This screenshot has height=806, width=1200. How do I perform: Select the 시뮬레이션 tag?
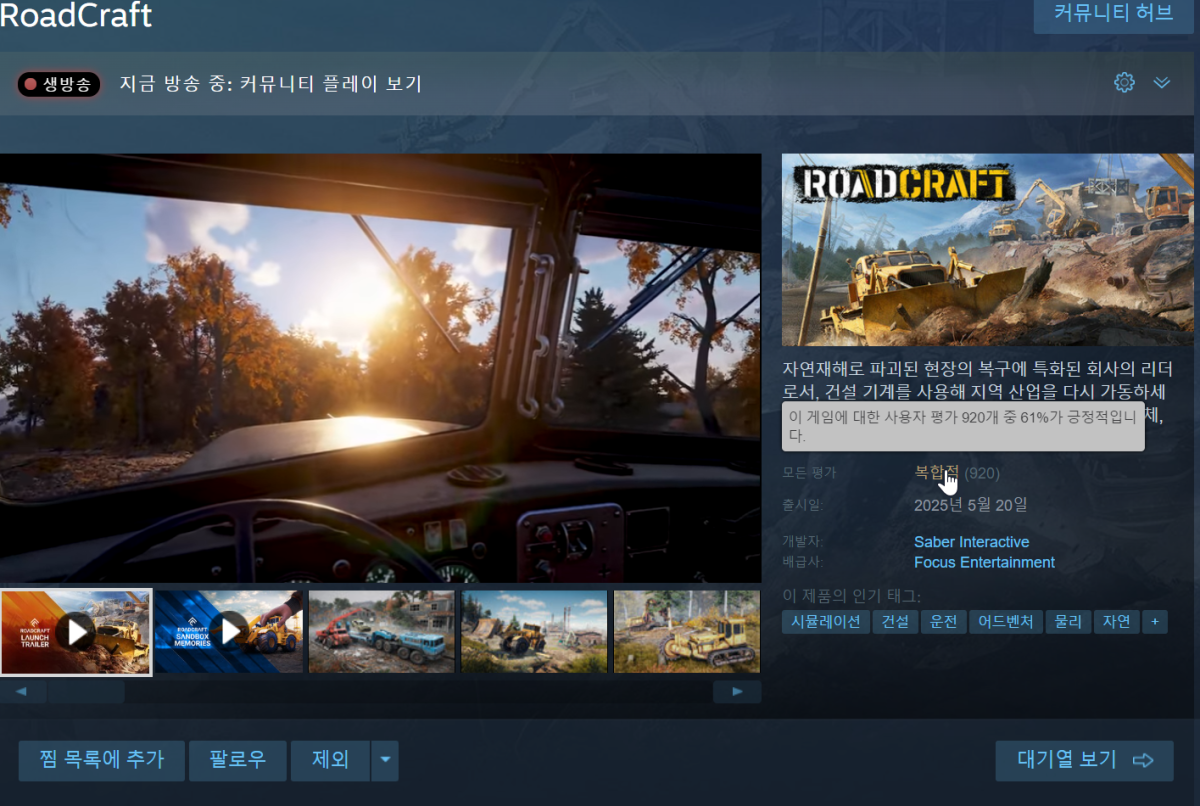826,621
